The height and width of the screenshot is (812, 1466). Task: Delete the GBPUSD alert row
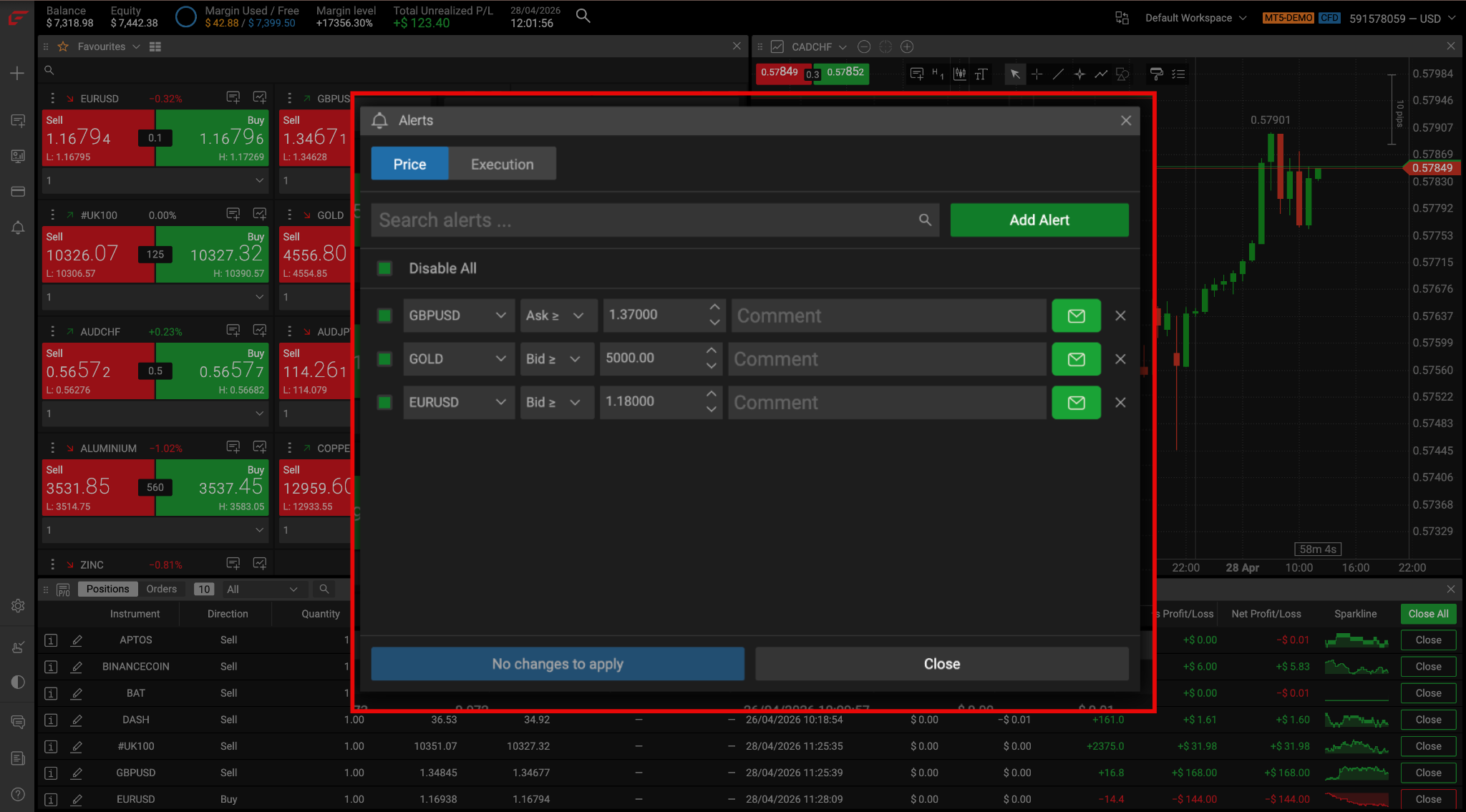(x=1120, y=315)
